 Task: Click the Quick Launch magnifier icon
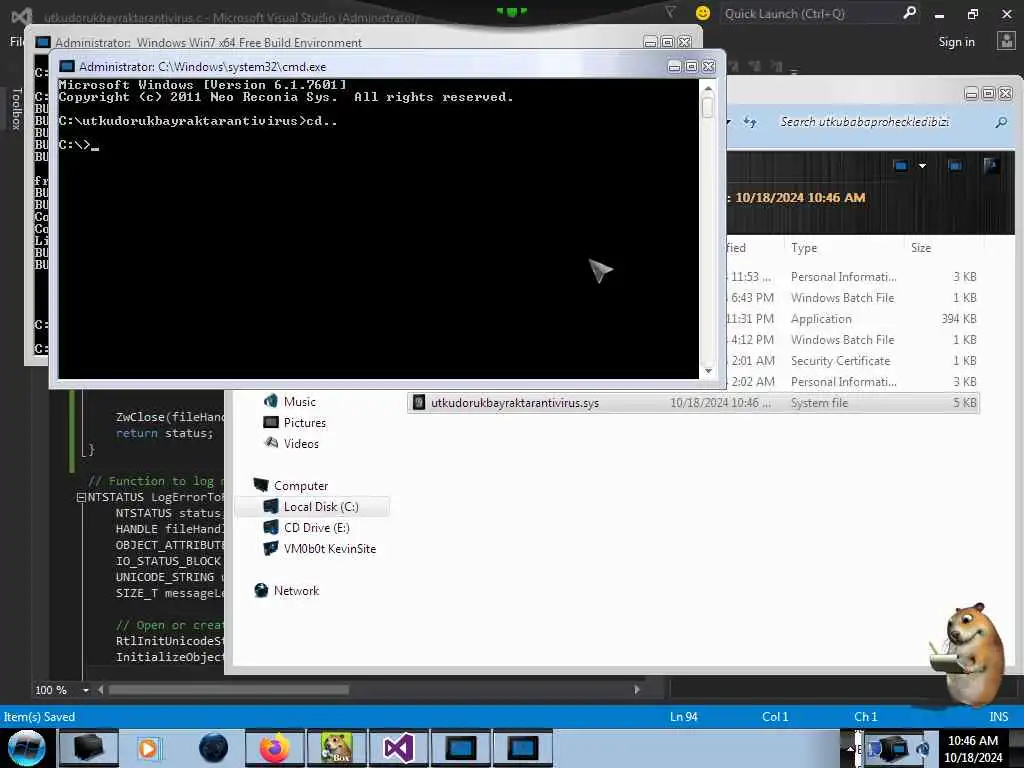pyautogui.click(x=909, y=12)
